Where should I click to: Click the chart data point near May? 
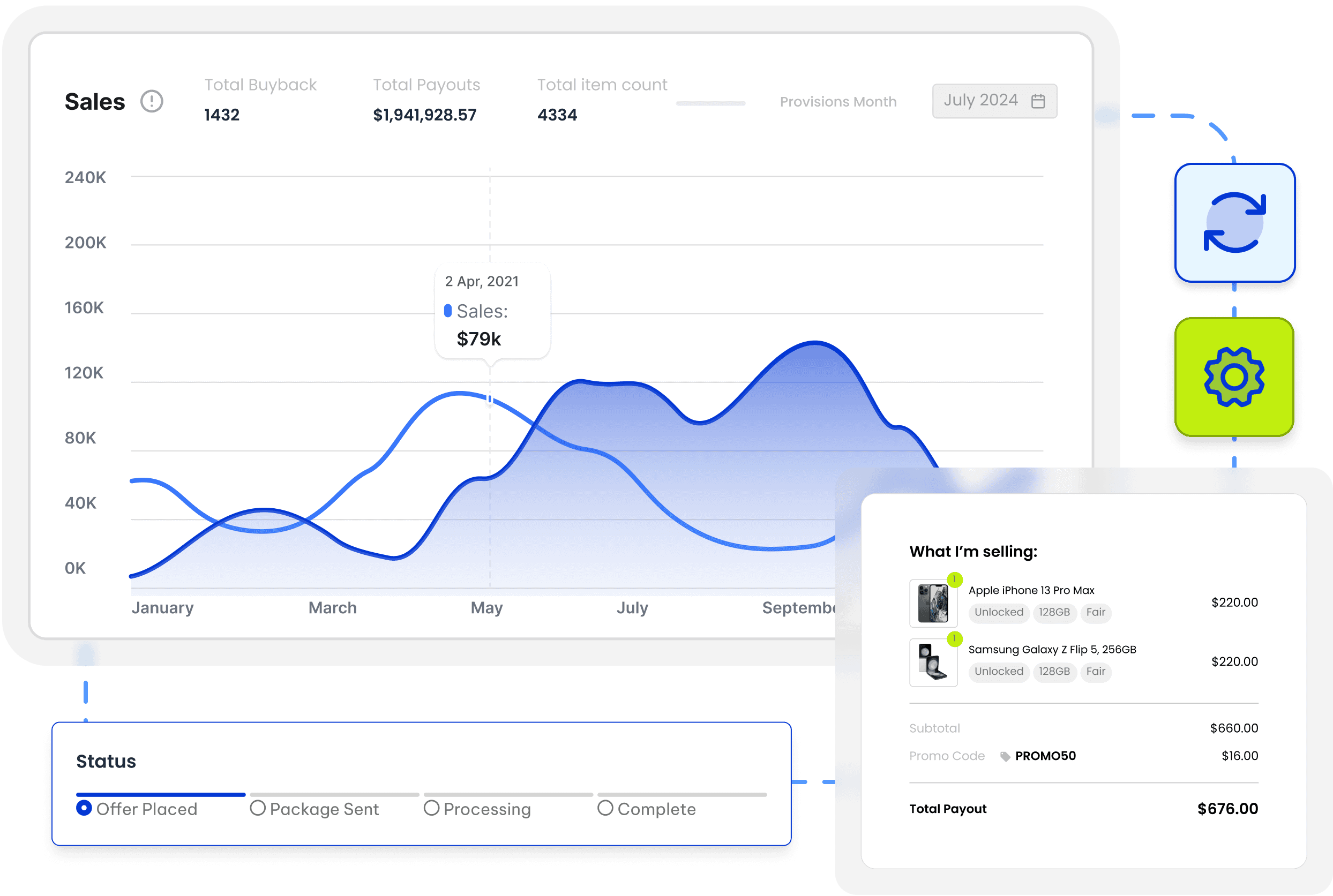[x=490, y=399]
